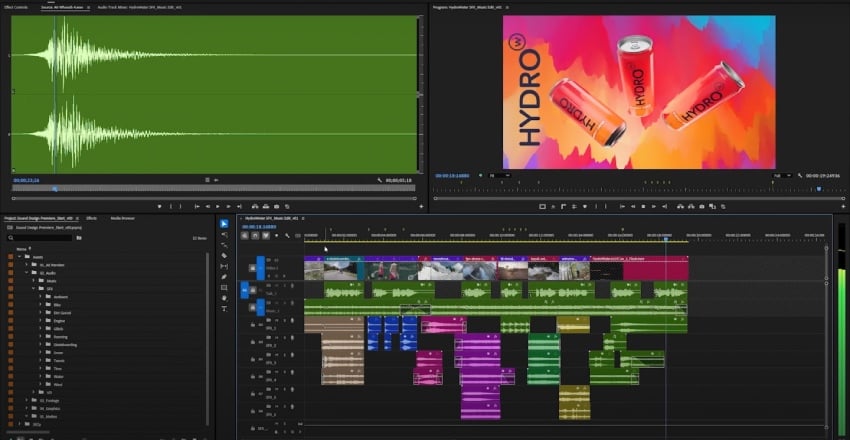This screenshot has height=440, width=850.
Task: Select the Source waveform tab
Action: tap(62, 8)
